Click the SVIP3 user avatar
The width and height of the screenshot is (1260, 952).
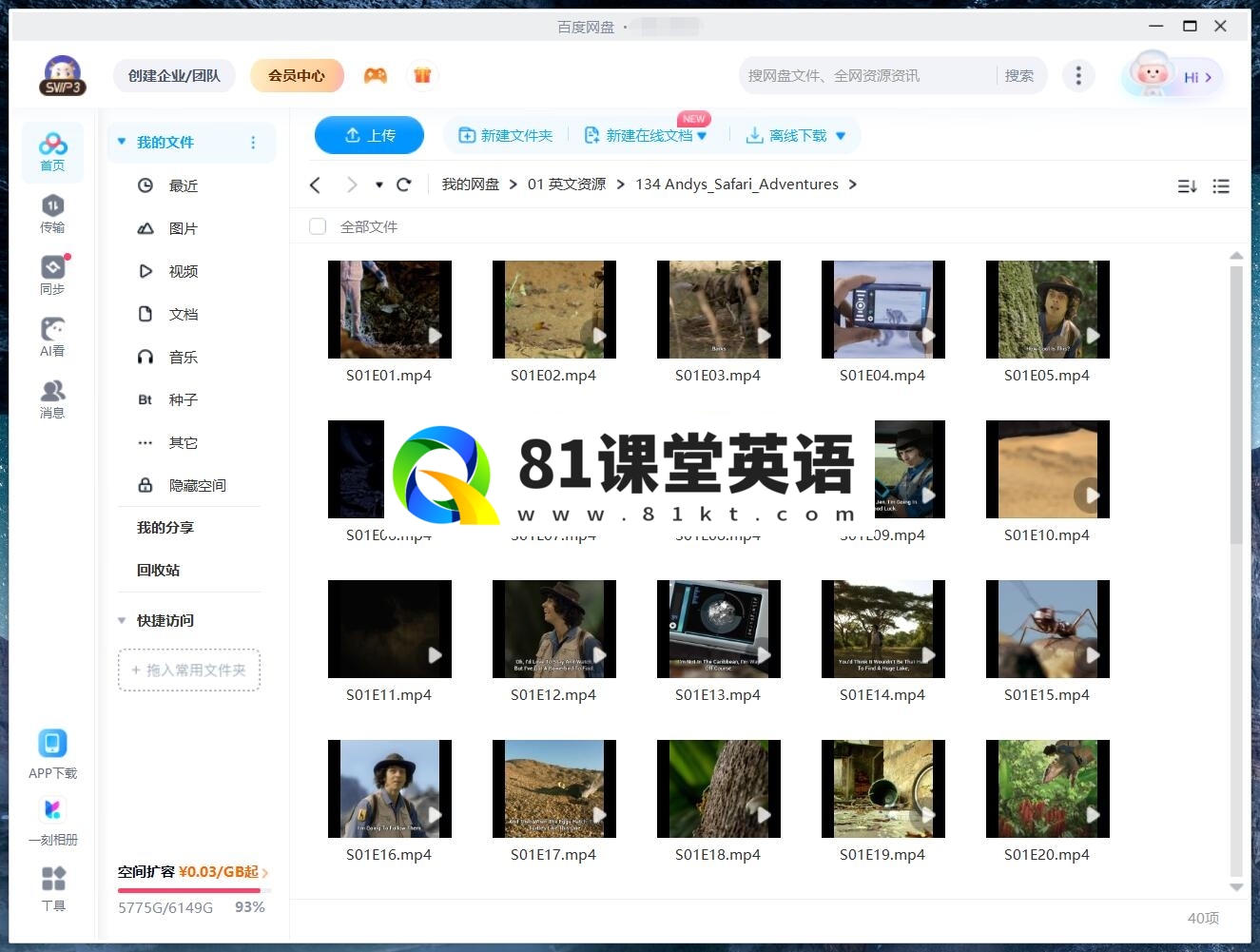coord(62,75)
